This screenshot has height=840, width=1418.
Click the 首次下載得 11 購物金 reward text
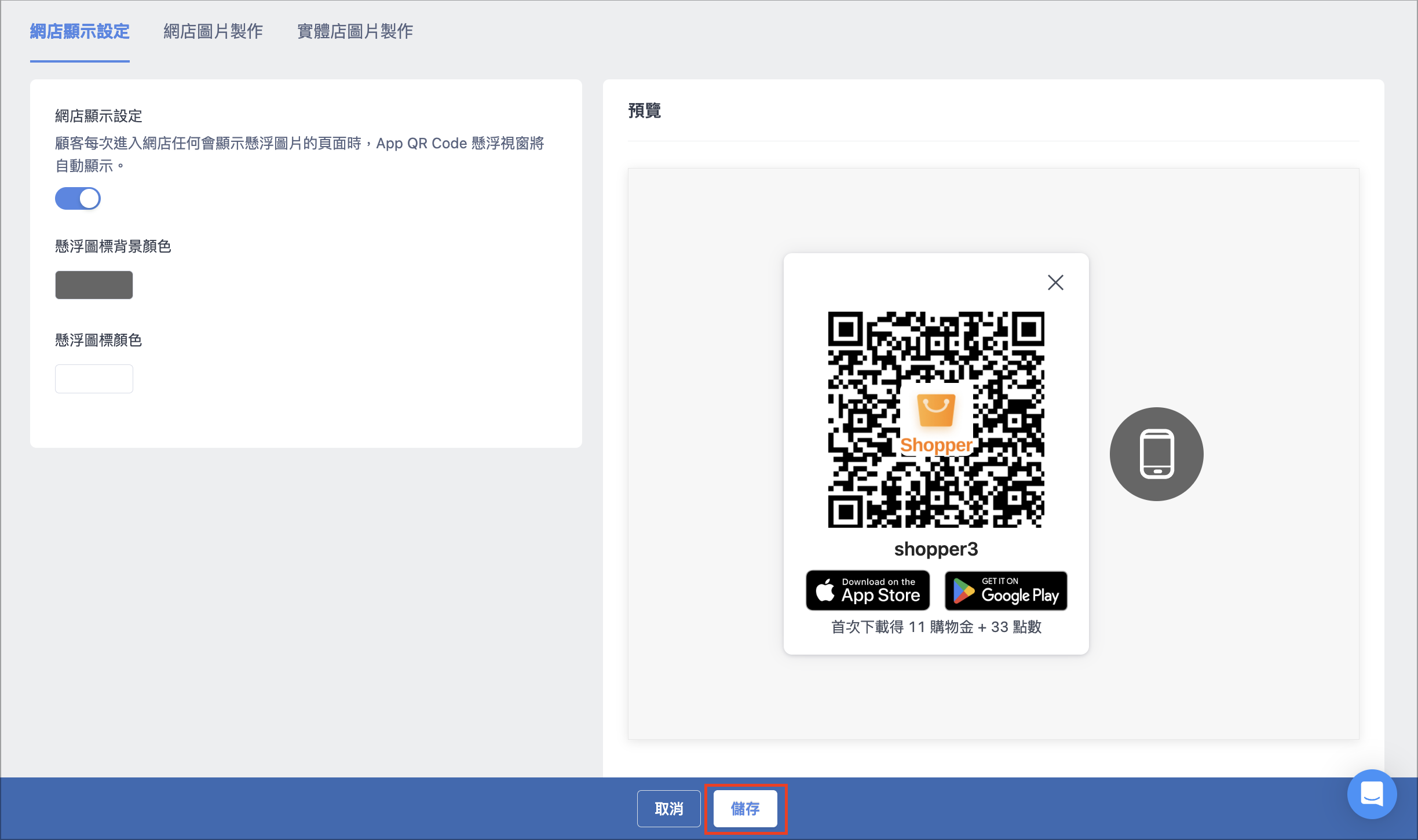click(x=936, y=627)
